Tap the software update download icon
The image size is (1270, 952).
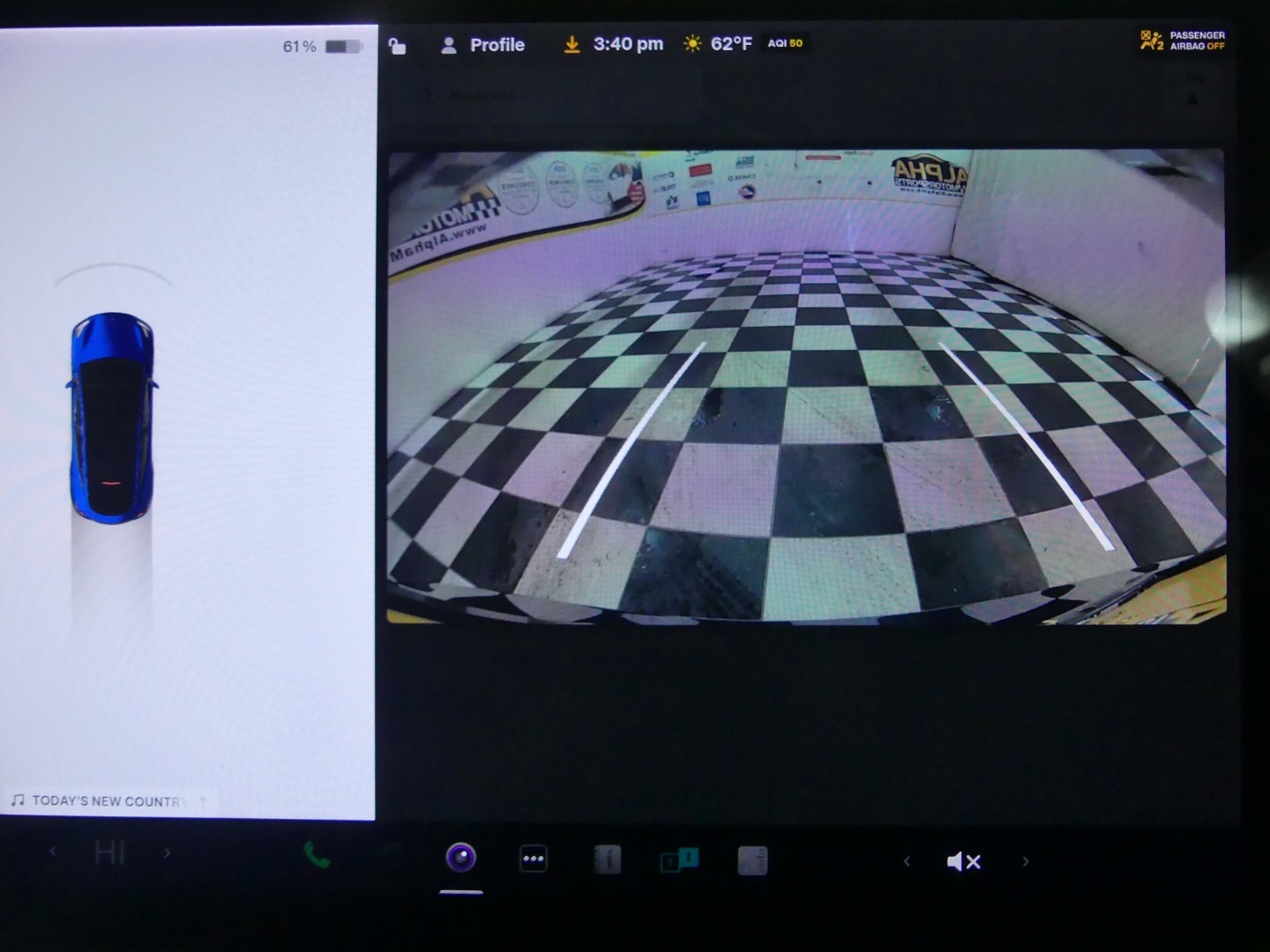point(572,44)
